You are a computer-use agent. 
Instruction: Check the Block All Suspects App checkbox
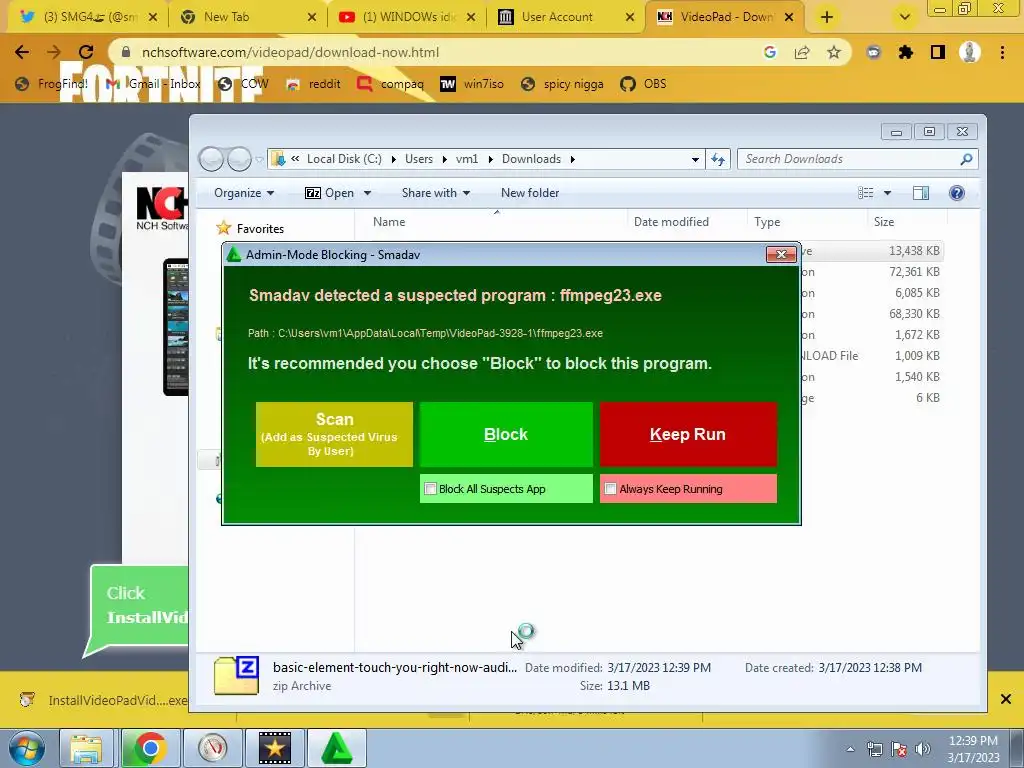coord(430,488)
